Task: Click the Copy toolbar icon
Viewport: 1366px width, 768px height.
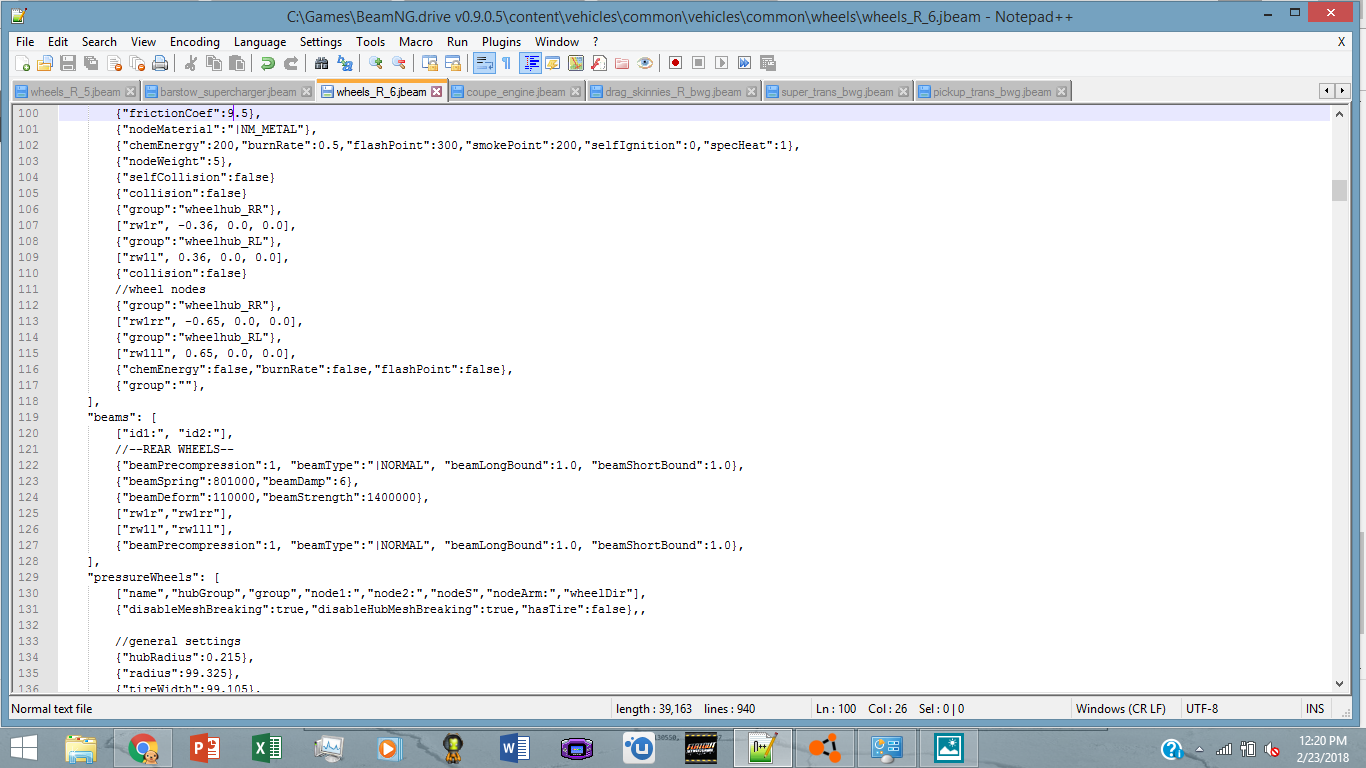Action: (214, 63)
